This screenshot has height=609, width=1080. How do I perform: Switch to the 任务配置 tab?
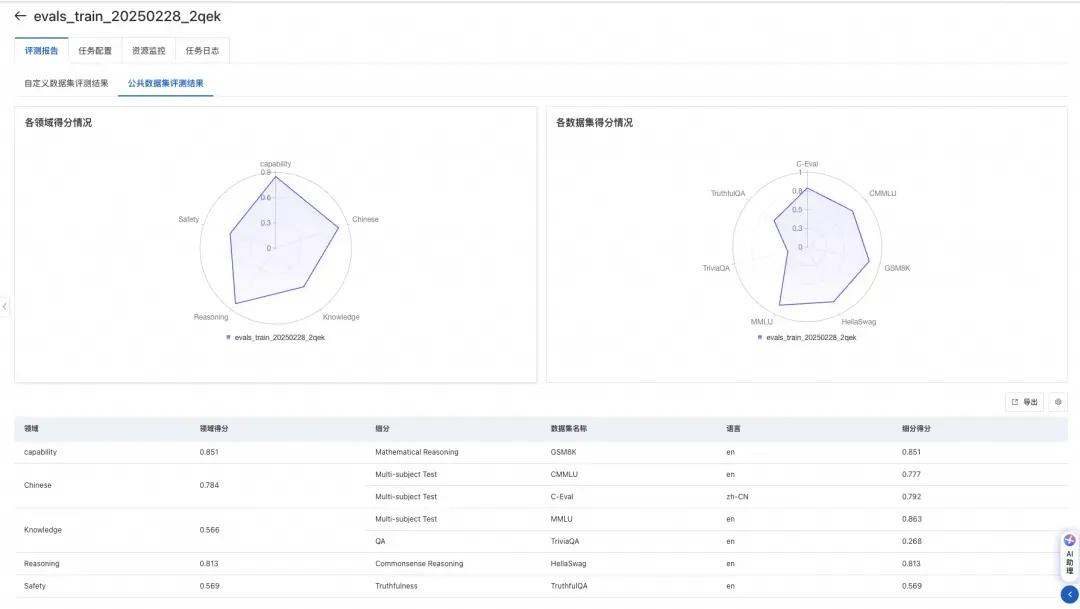point(95,50)
